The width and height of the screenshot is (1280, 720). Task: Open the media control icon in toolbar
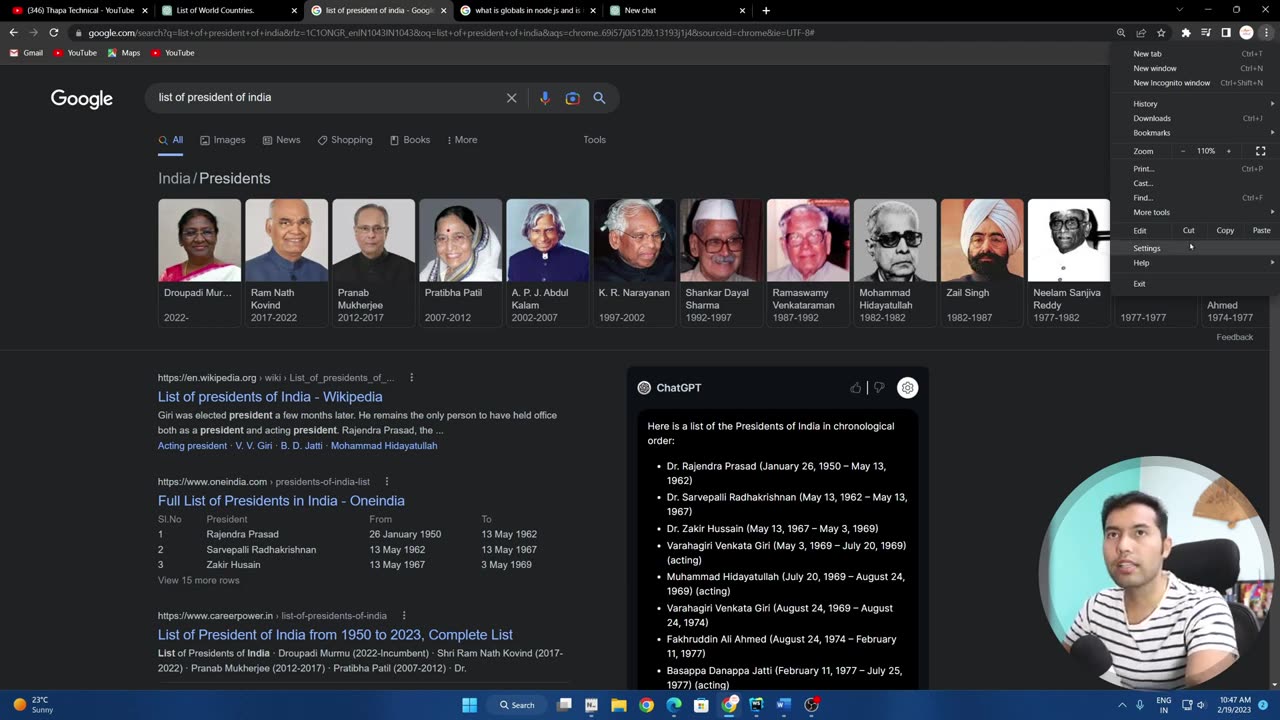[1206, 32]
